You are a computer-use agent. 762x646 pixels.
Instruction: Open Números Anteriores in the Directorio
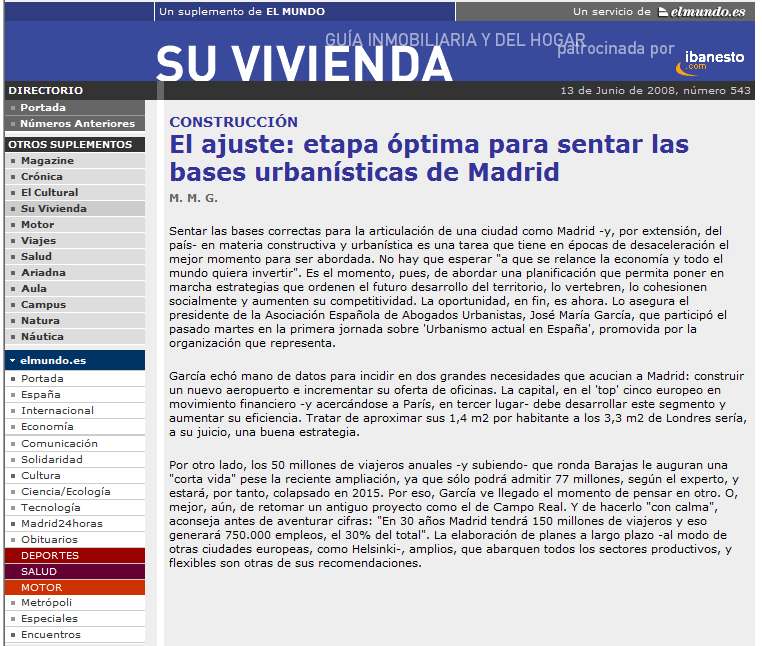77,123
